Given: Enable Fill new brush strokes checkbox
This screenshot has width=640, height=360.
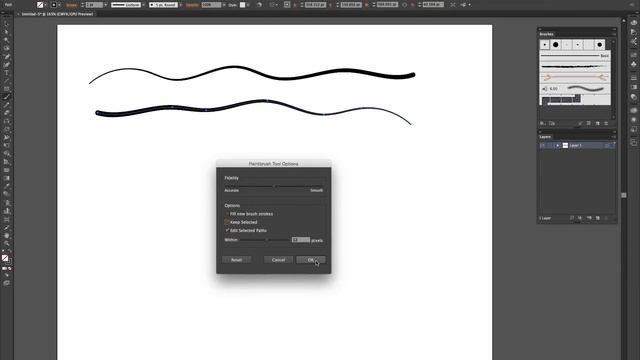Looking at the screenshot, I should click(227, 213).
